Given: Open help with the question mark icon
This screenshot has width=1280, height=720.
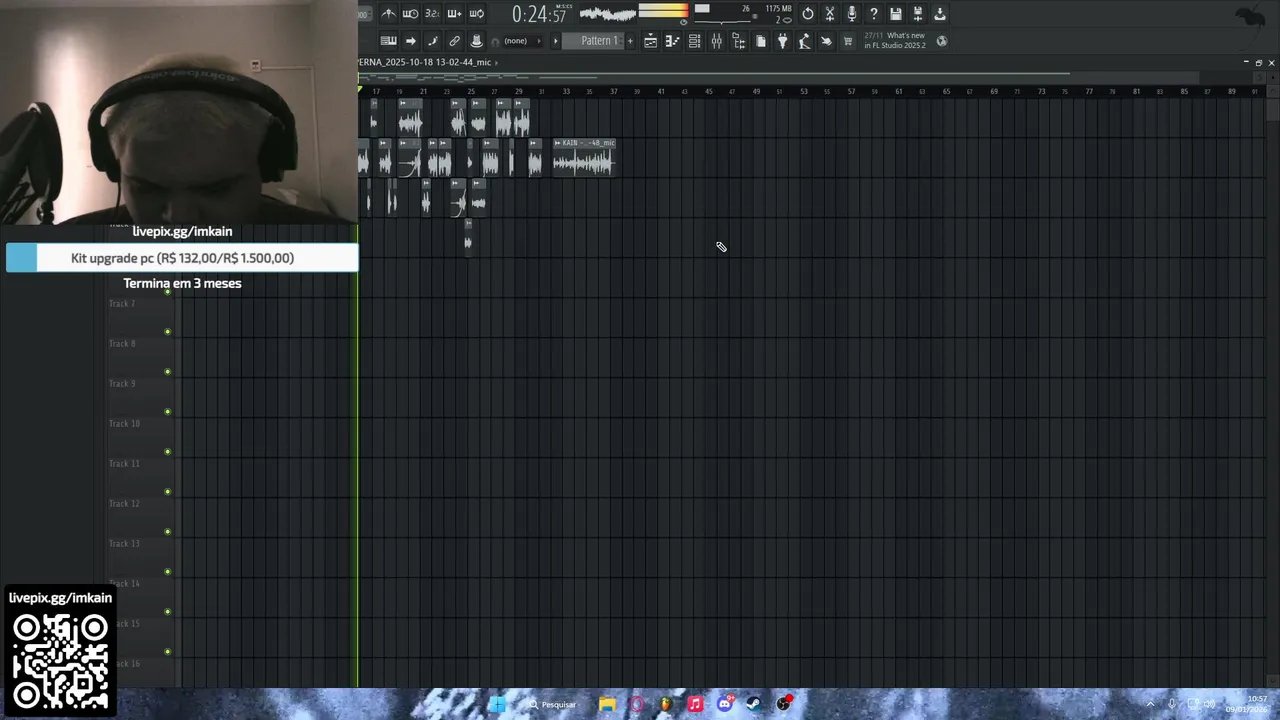Looking at the screenshot, I should pos(874,14).
